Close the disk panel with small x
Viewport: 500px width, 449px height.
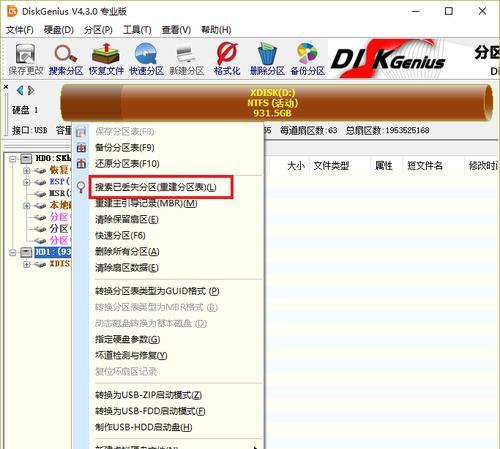[x=6, y=87]
